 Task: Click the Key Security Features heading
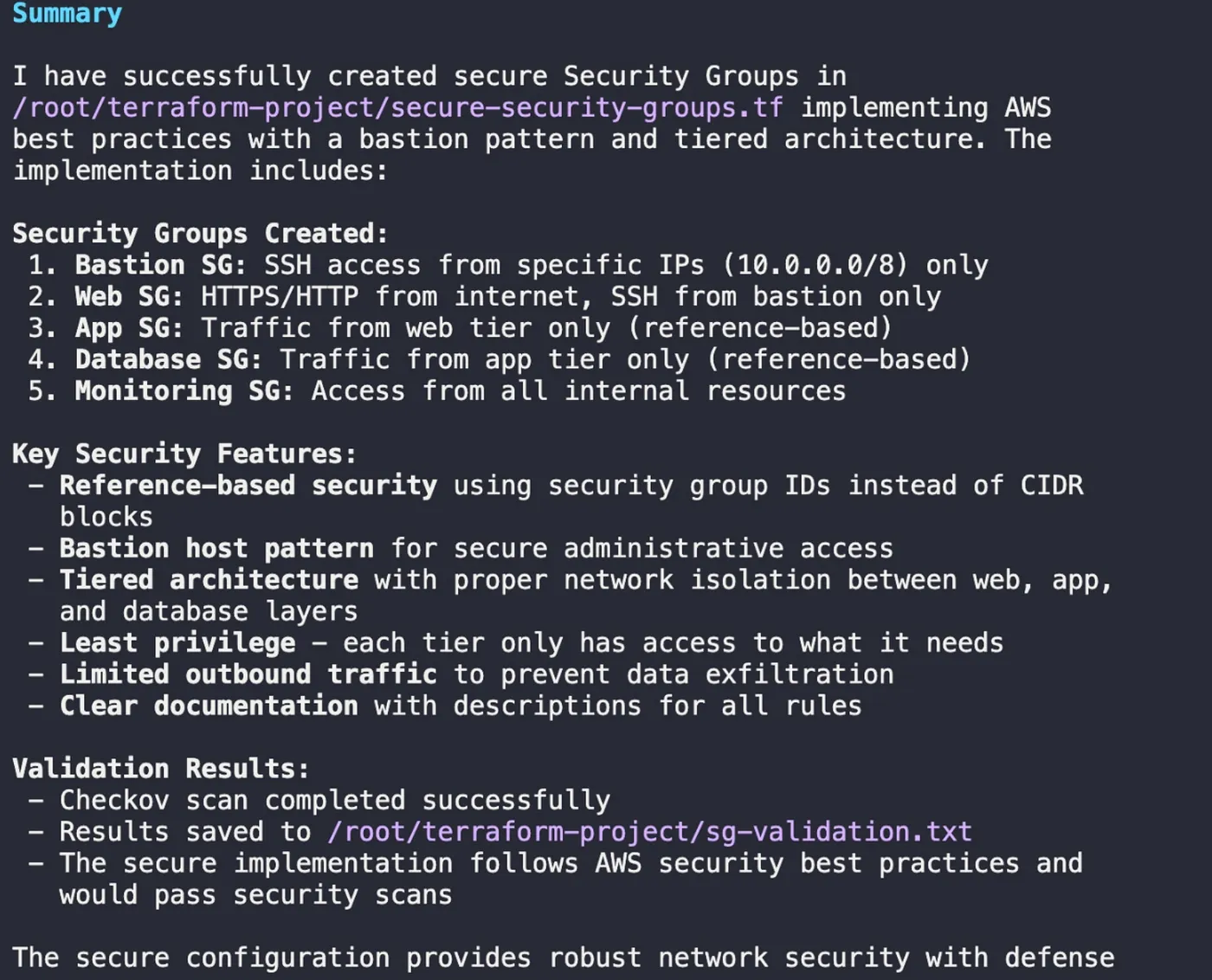click(184, 454)
